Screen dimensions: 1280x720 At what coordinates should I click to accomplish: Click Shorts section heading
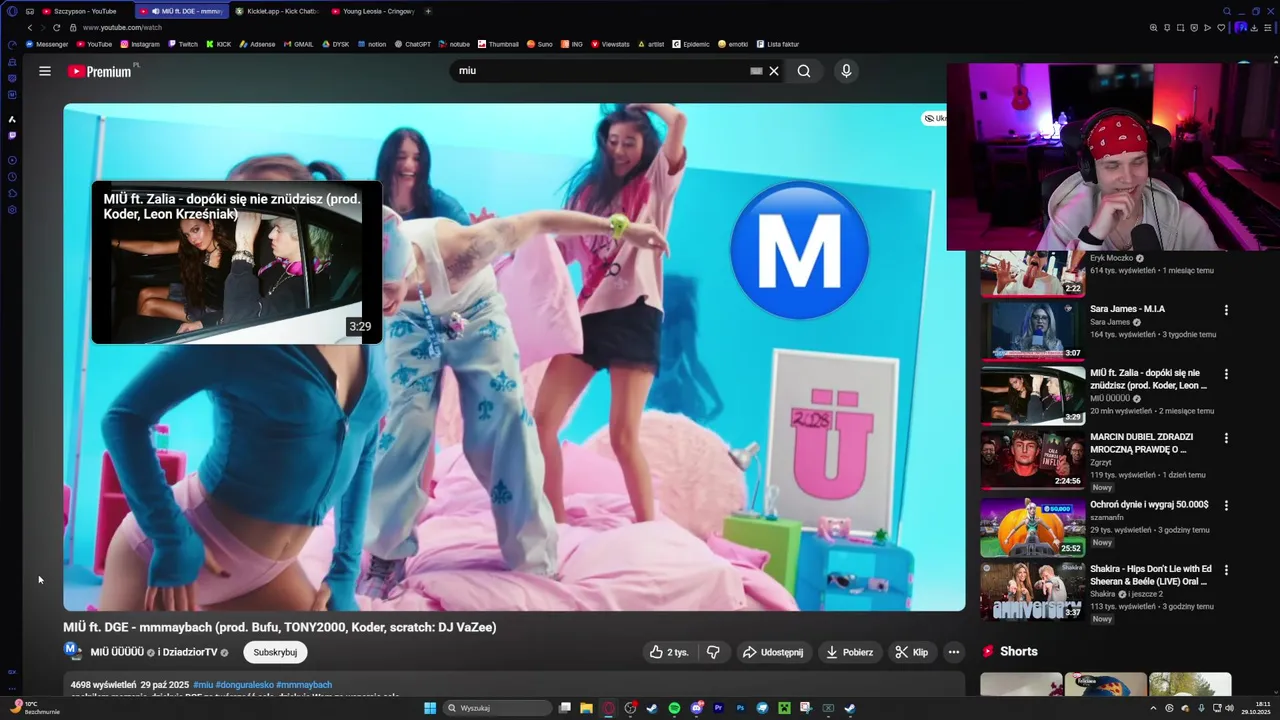pyautogui.click(x=1019, y=651)
